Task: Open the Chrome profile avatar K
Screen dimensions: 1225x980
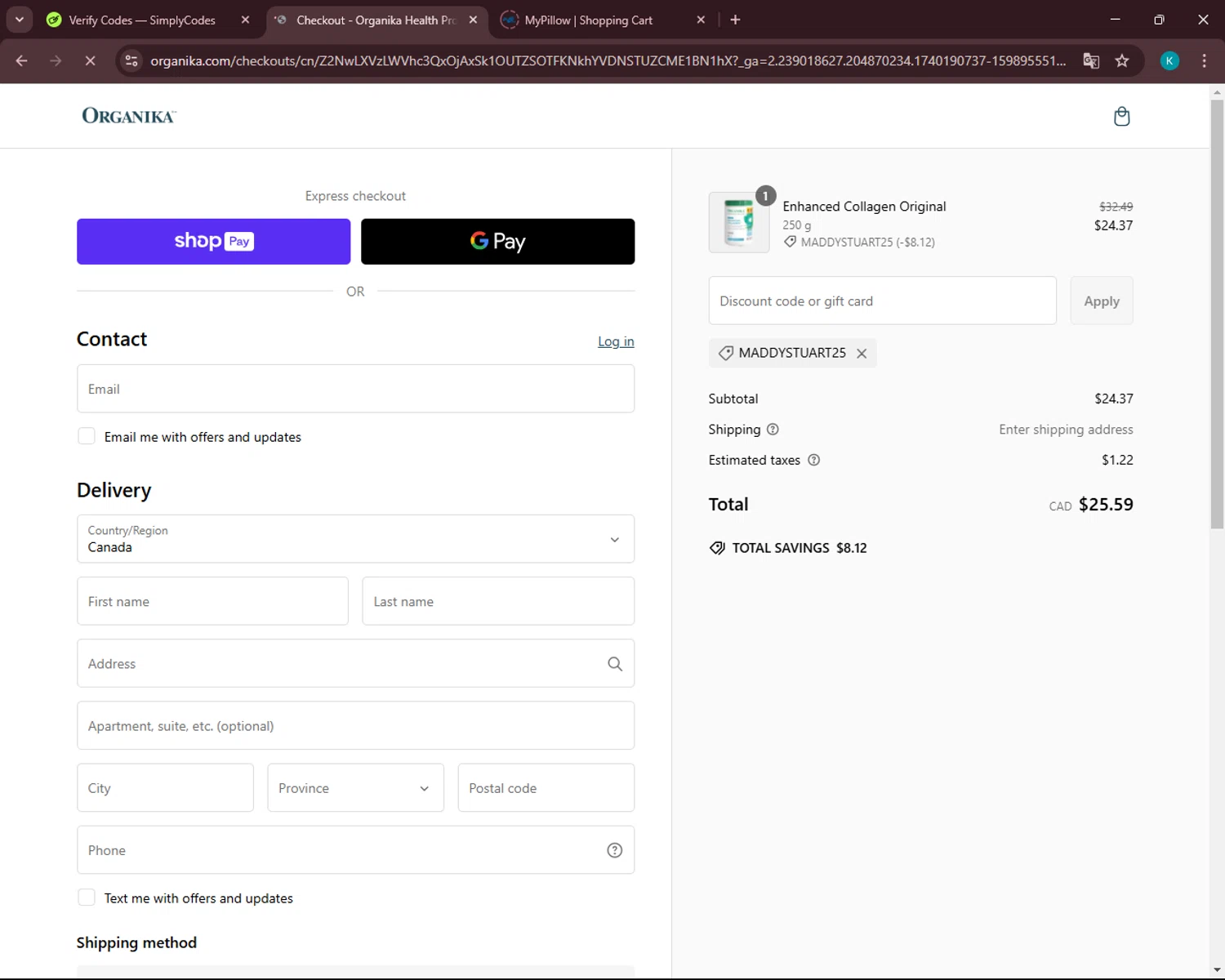Action: [x=1169, y=60]
